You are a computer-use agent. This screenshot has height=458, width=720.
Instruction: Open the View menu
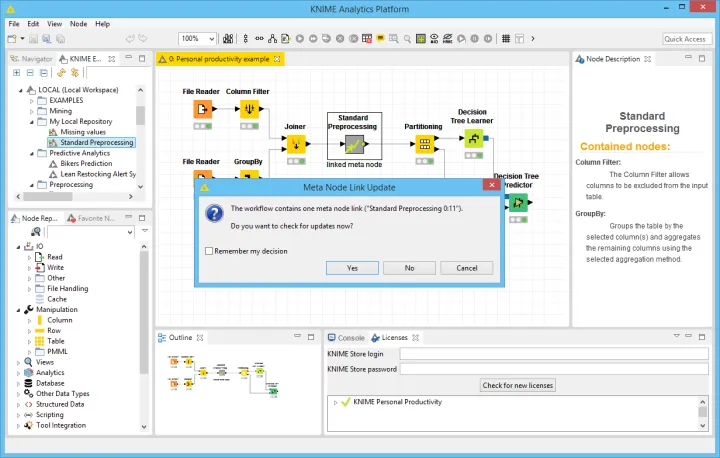pos(54,24)
